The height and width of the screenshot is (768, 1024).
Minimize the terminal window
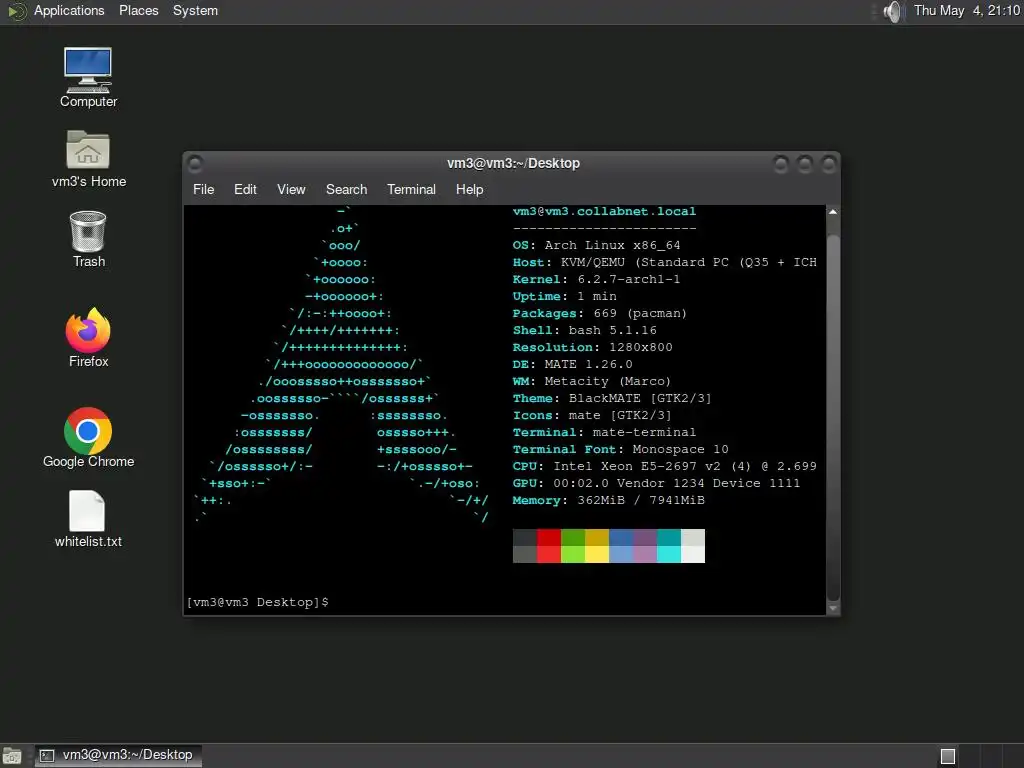[780, 163]
